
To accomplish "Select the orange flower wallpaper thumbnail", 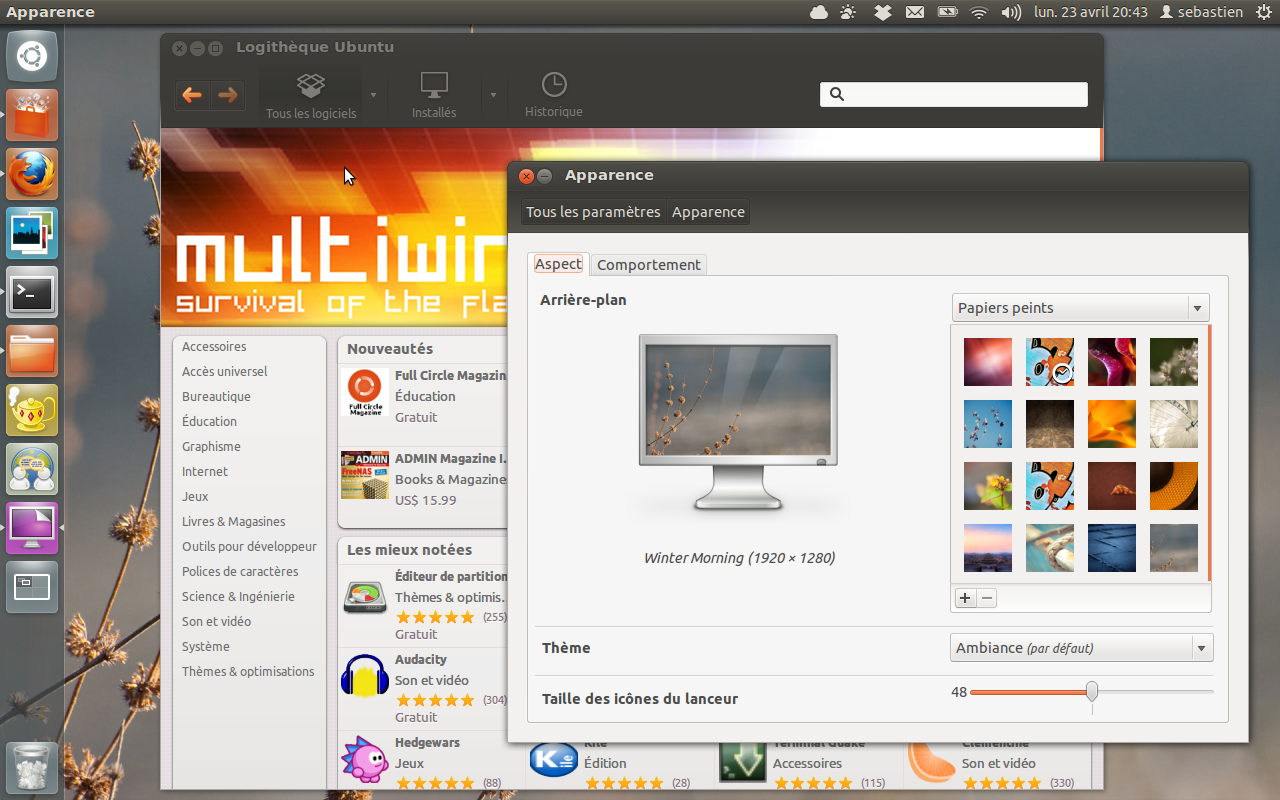I will tap(1112, 424).
